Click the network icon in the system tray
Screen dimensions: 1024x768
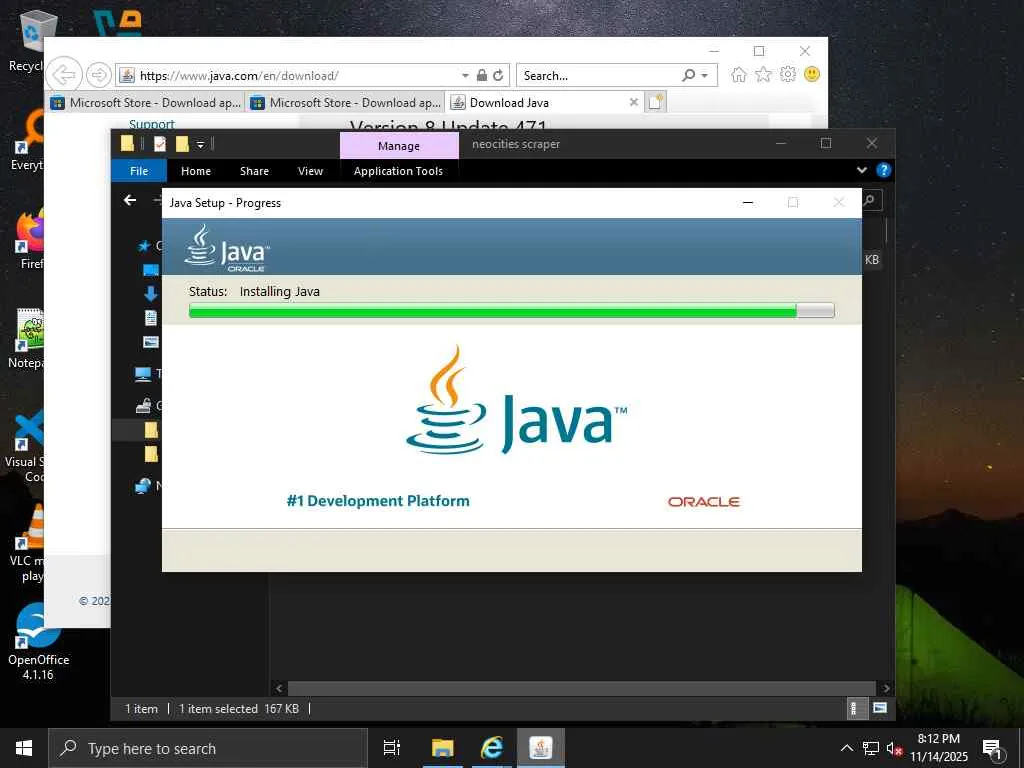(x=871, y=748)
